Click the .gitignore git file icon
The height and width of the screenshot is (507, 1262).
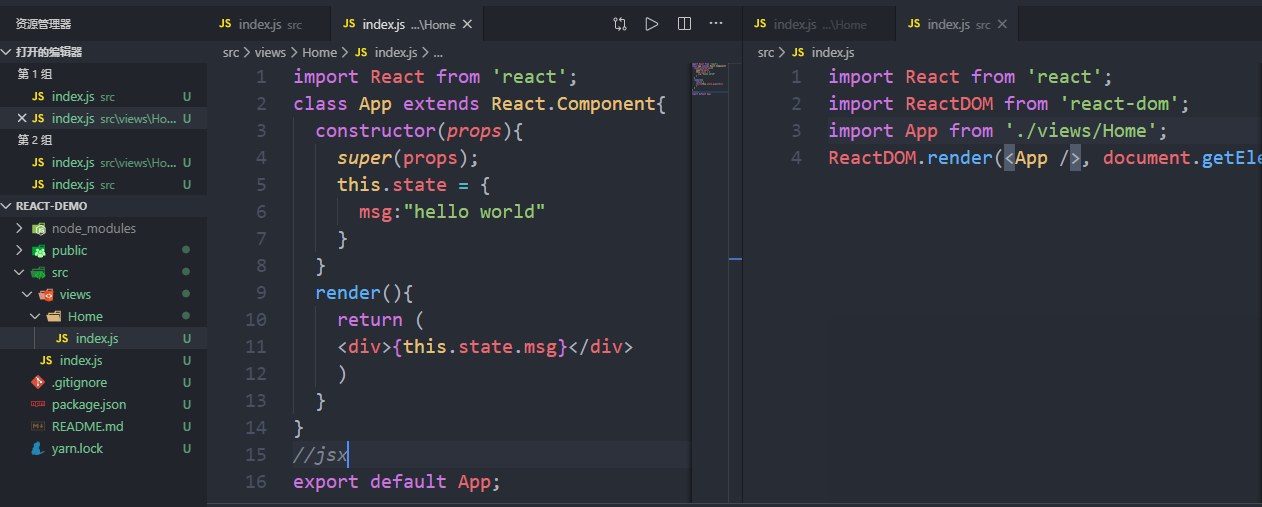point(38,382)
